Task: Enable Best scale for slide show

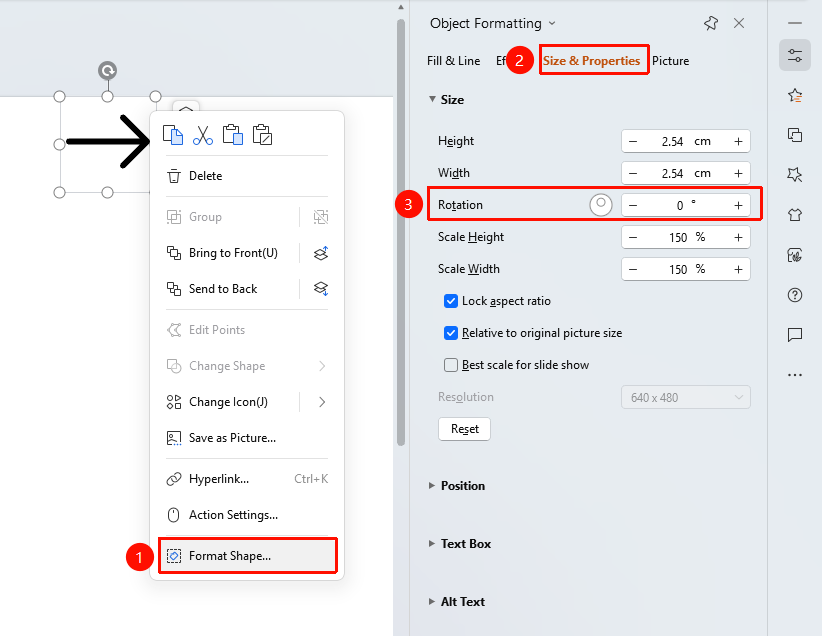Action: (x=451, y=365)
